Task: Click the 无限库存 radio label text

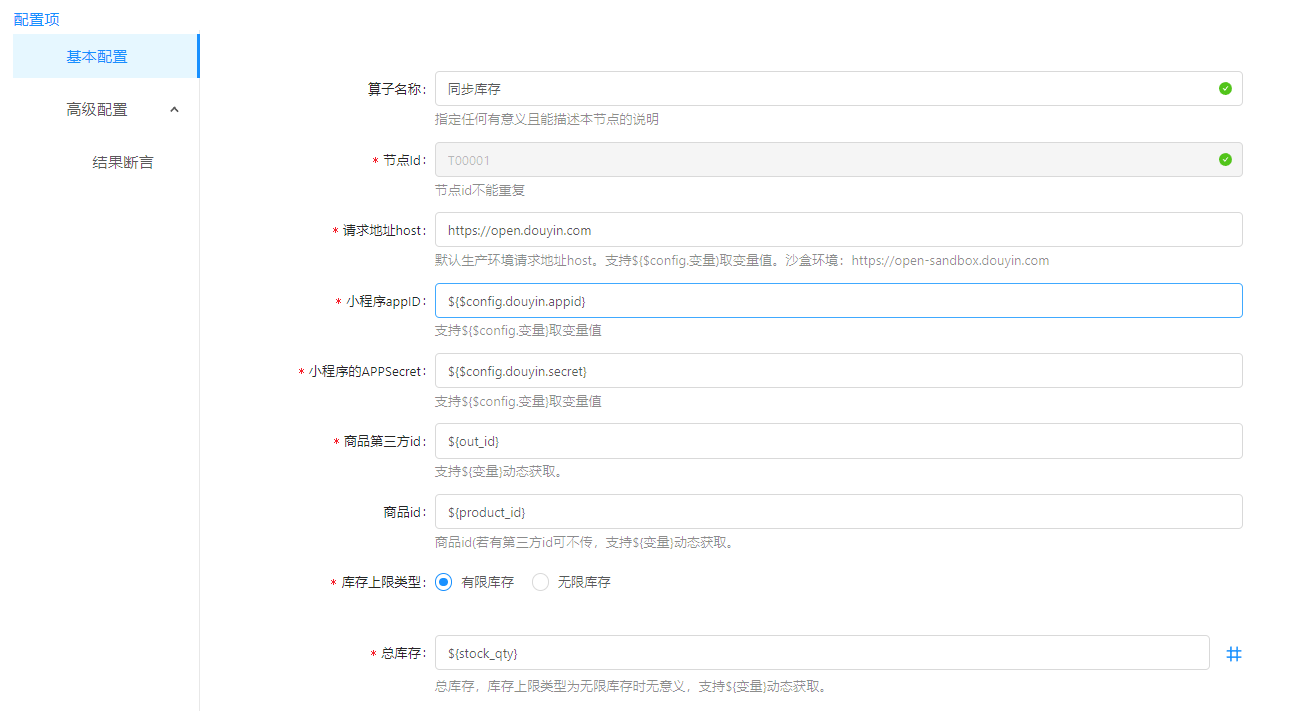Action: [584, 582]
